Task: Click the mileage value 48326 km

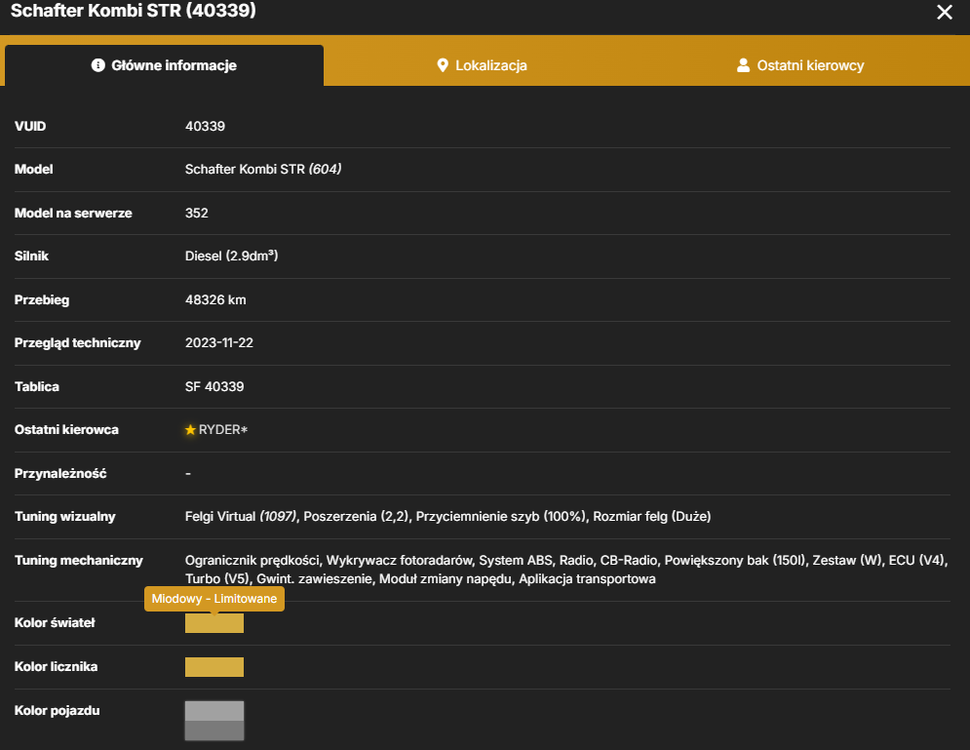Action: 215,300
